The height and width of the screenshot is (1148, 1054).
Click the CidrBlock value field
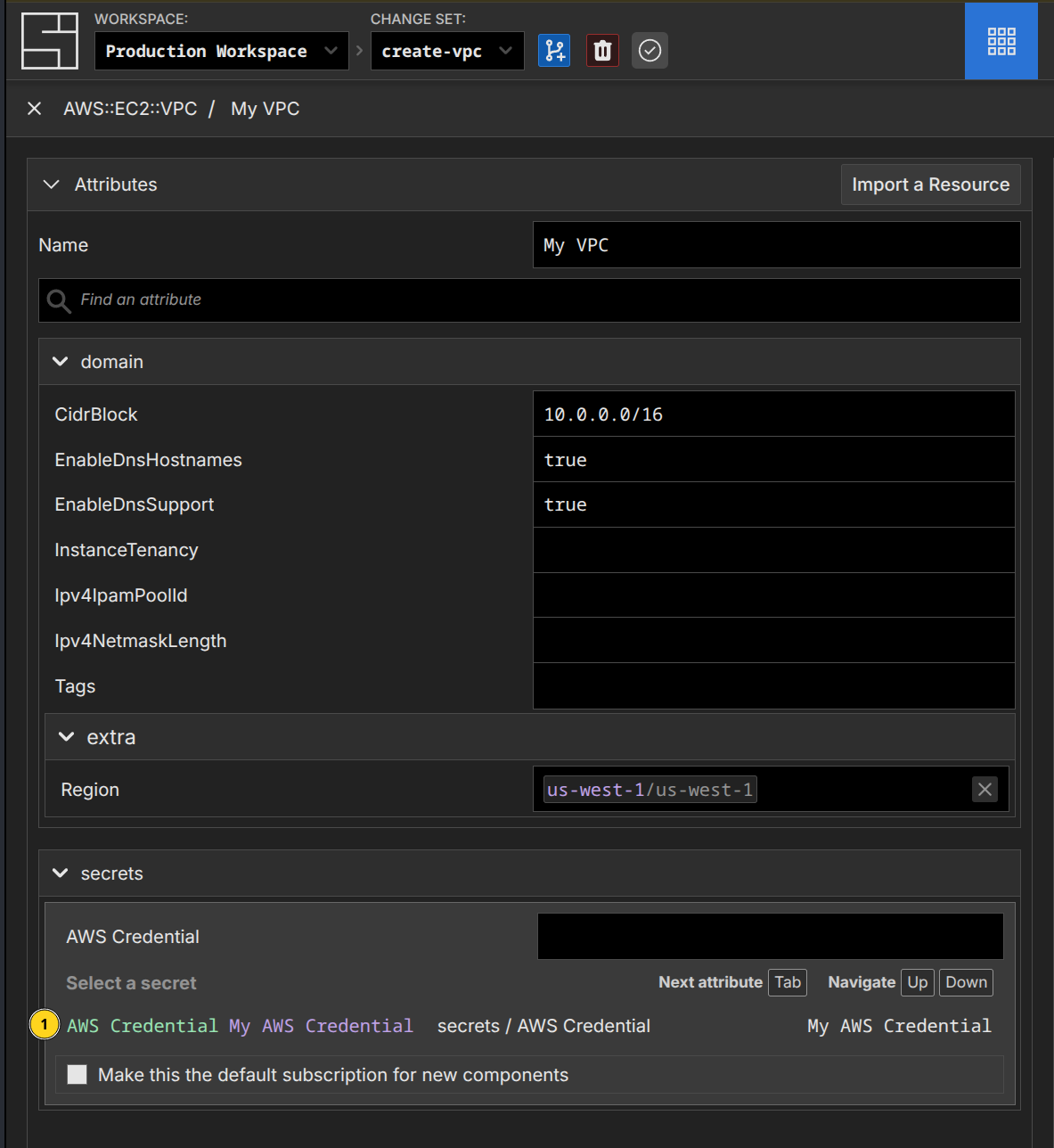click(773, 414)
